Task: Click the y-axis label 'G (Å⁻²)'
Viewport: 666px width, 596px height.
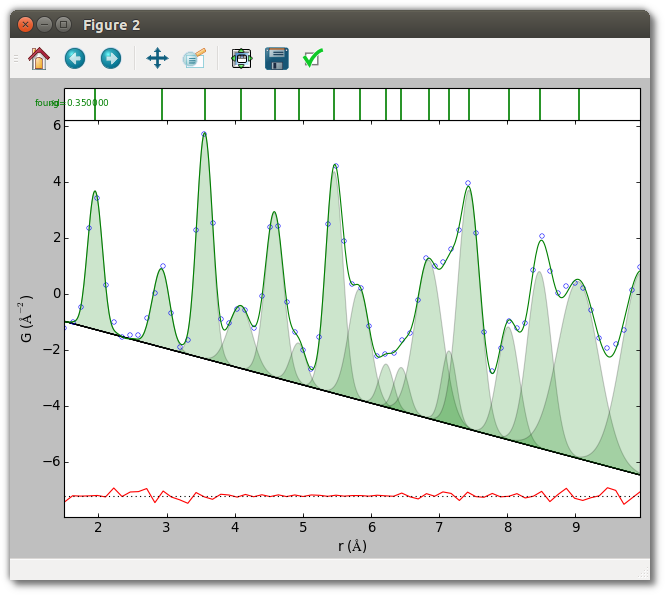Action: (29, 318)
